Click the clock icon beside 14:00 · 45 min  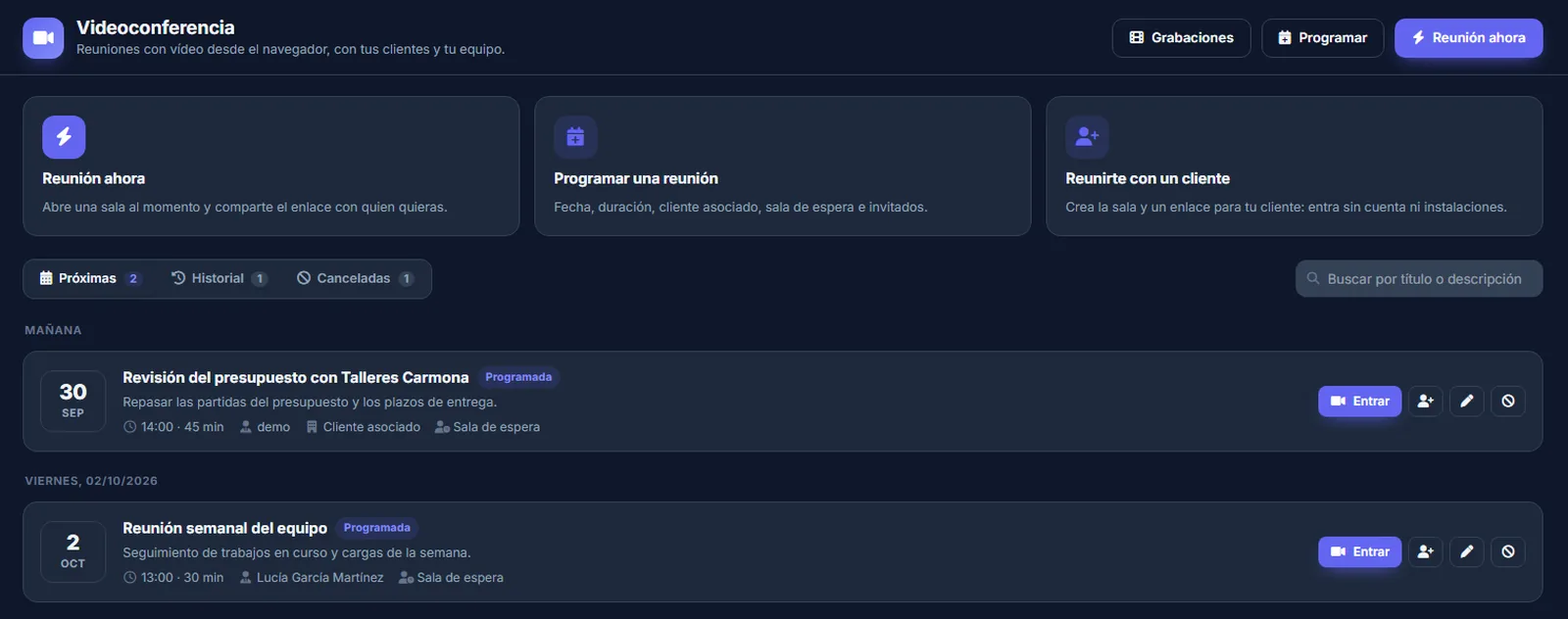(129, 427)
